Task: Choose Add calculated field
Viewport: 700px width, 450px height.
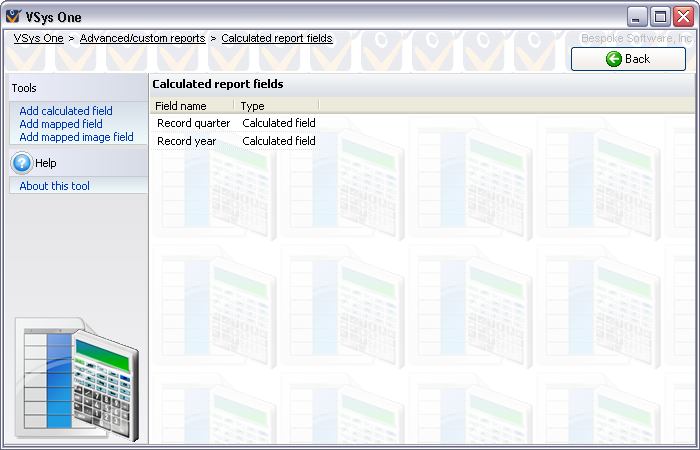Action: coord(66,111)
